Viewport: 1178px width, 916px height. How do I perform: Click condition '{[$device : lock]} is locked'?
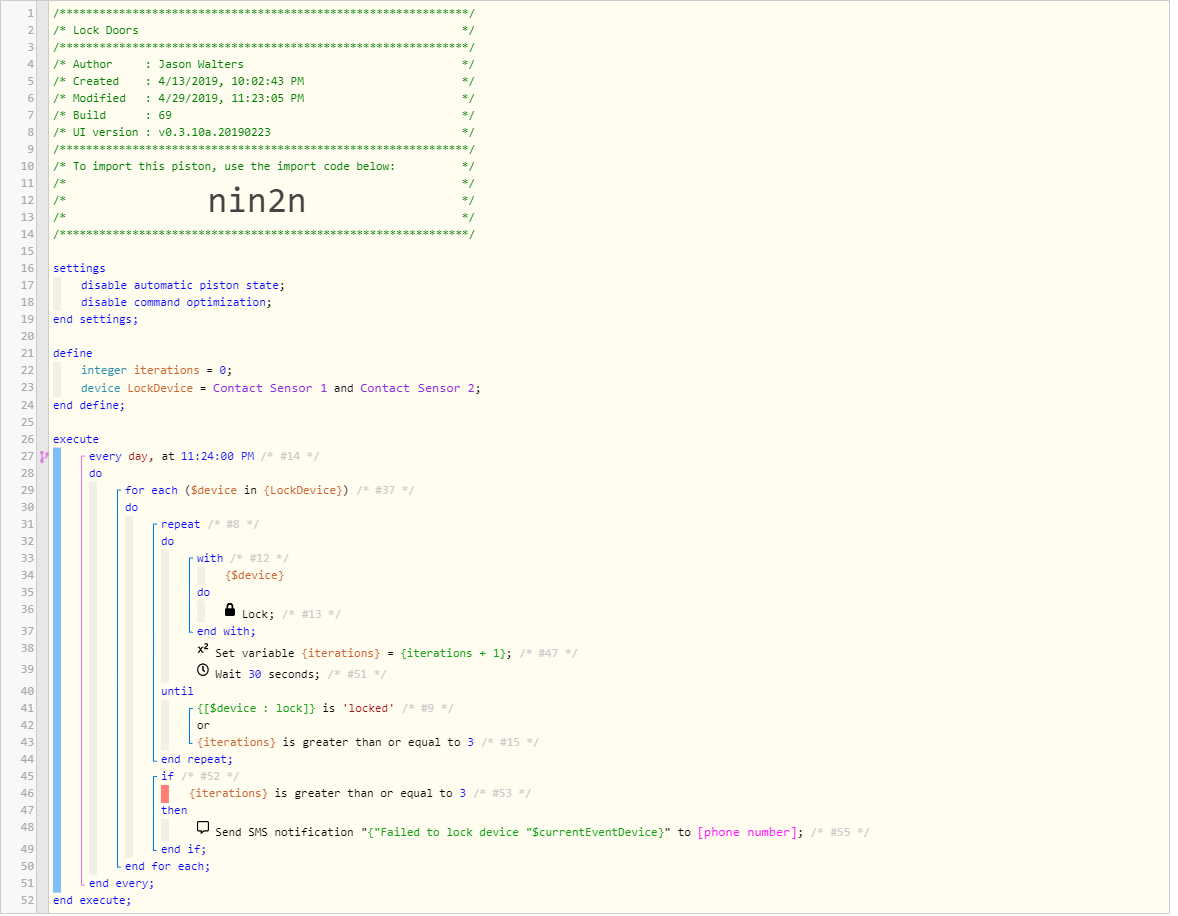point(296,709)
